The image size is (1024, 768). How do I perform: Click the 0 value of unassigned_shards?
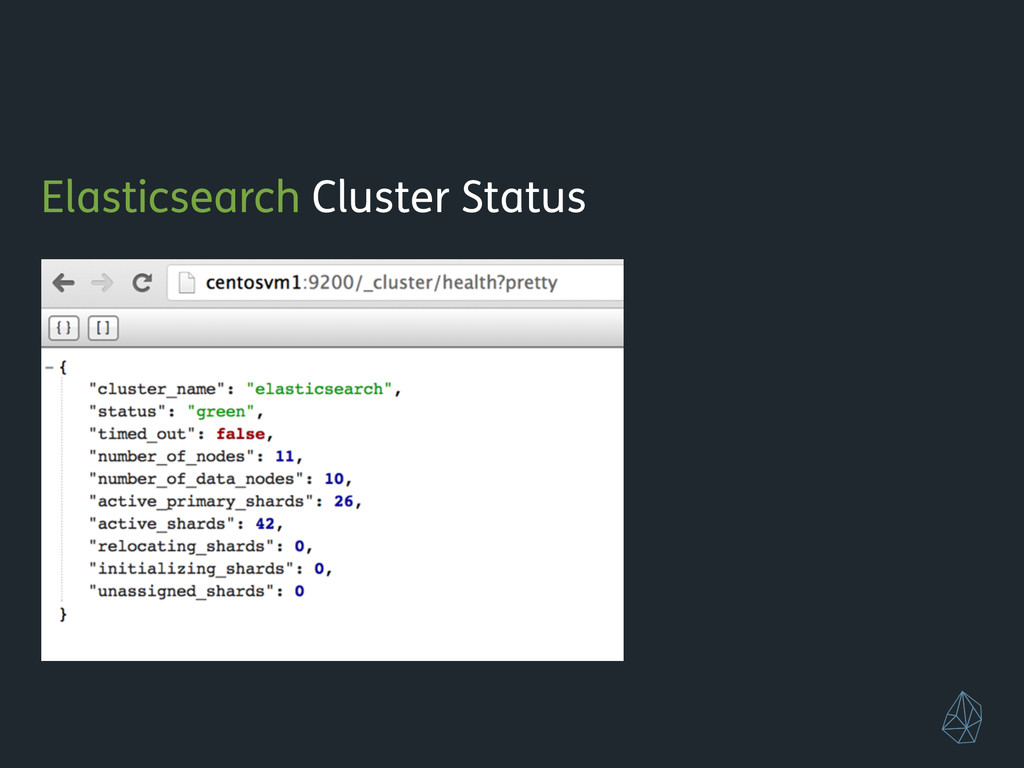coord(300,592)
